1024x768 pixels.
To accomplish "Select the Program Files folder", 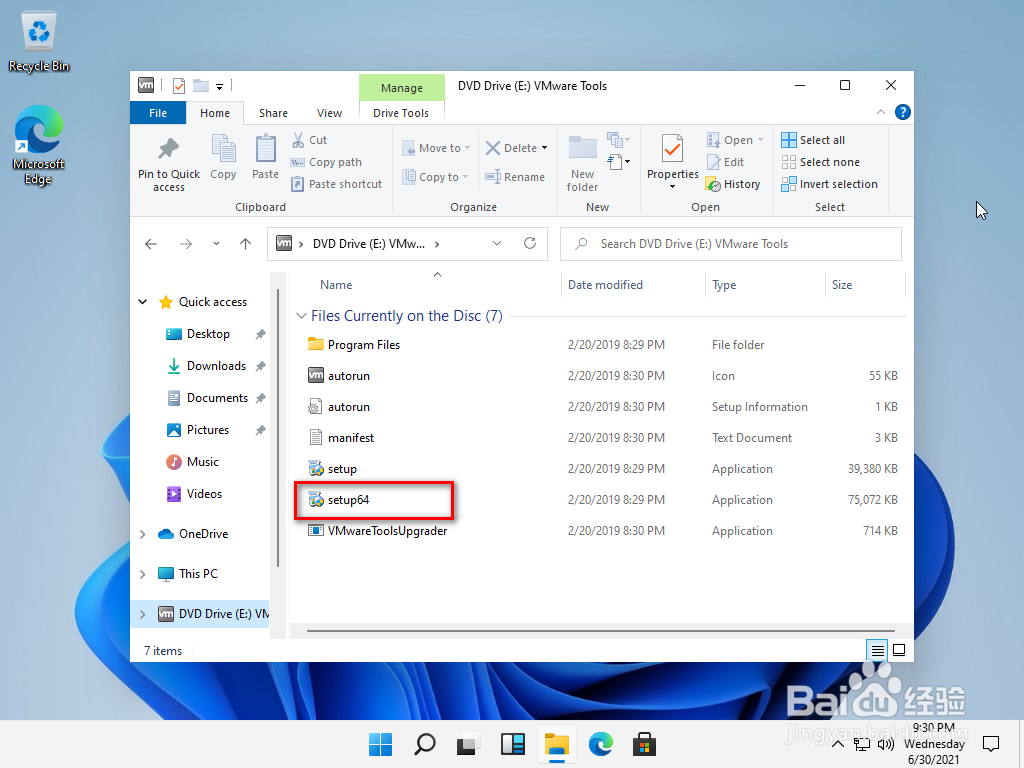I will tap(364, 345).
